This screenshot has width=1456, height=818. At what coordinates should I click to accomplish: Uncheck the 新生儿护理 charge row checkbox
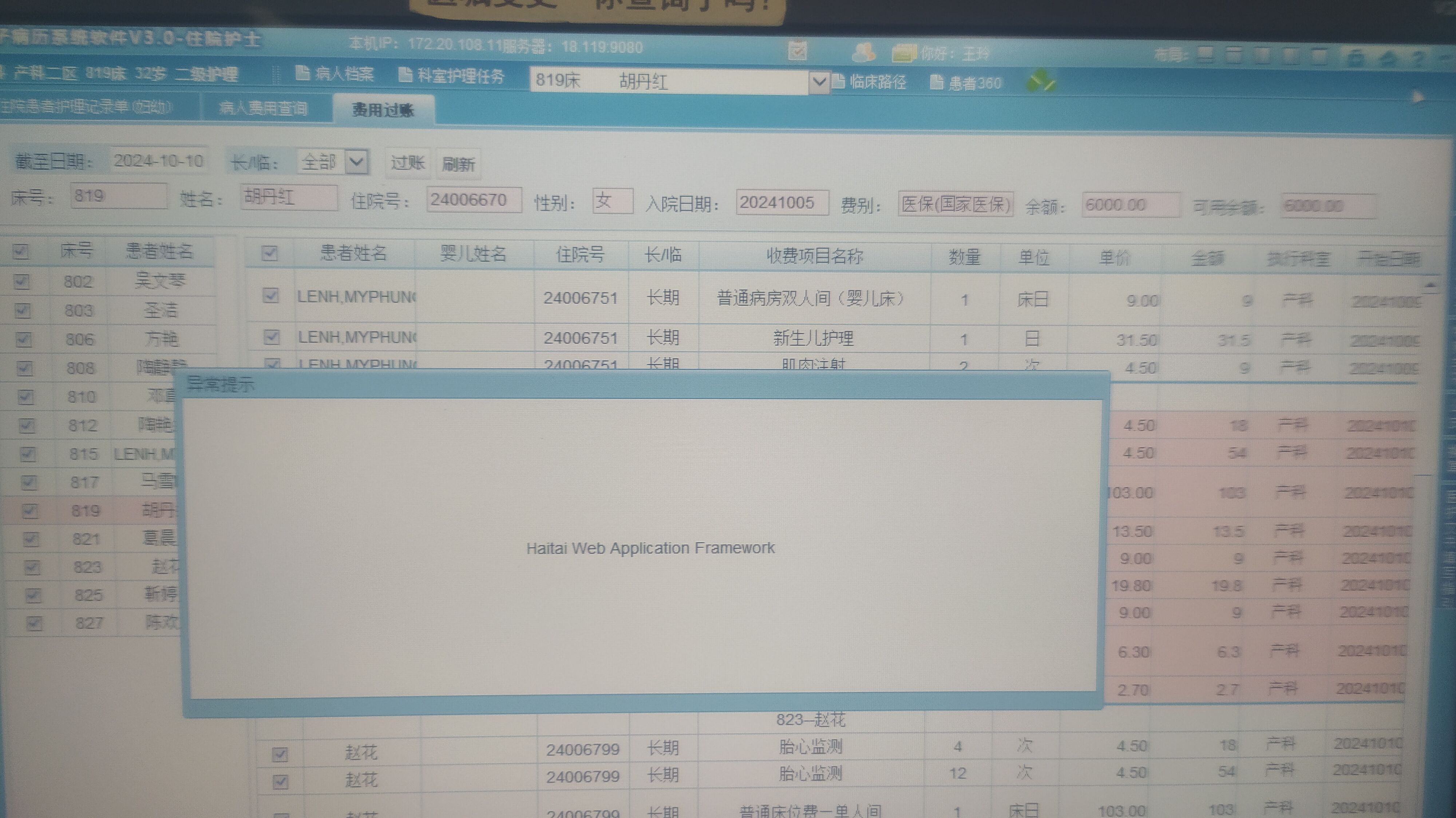272,337
